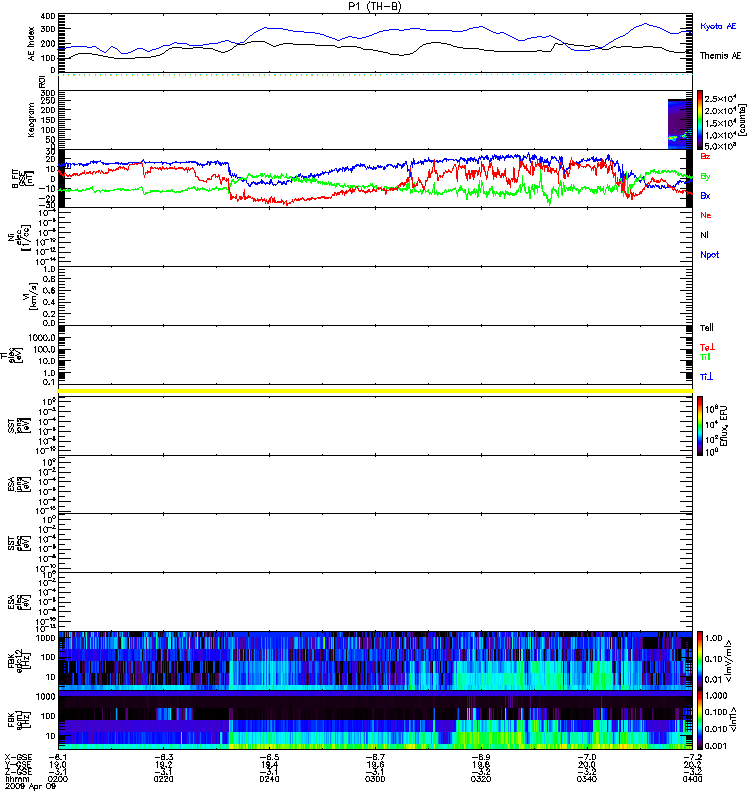Click the mV/m FBK color bar
This screenshot has width=750, height=800.
pos(700,660)
